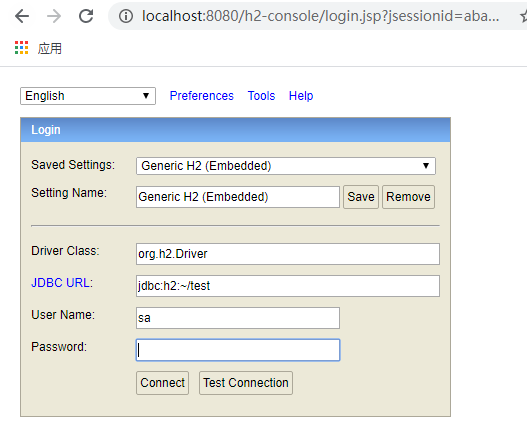Focus the Driver Class input field
This screenshot has height=443, width=527.
(288, 254)
